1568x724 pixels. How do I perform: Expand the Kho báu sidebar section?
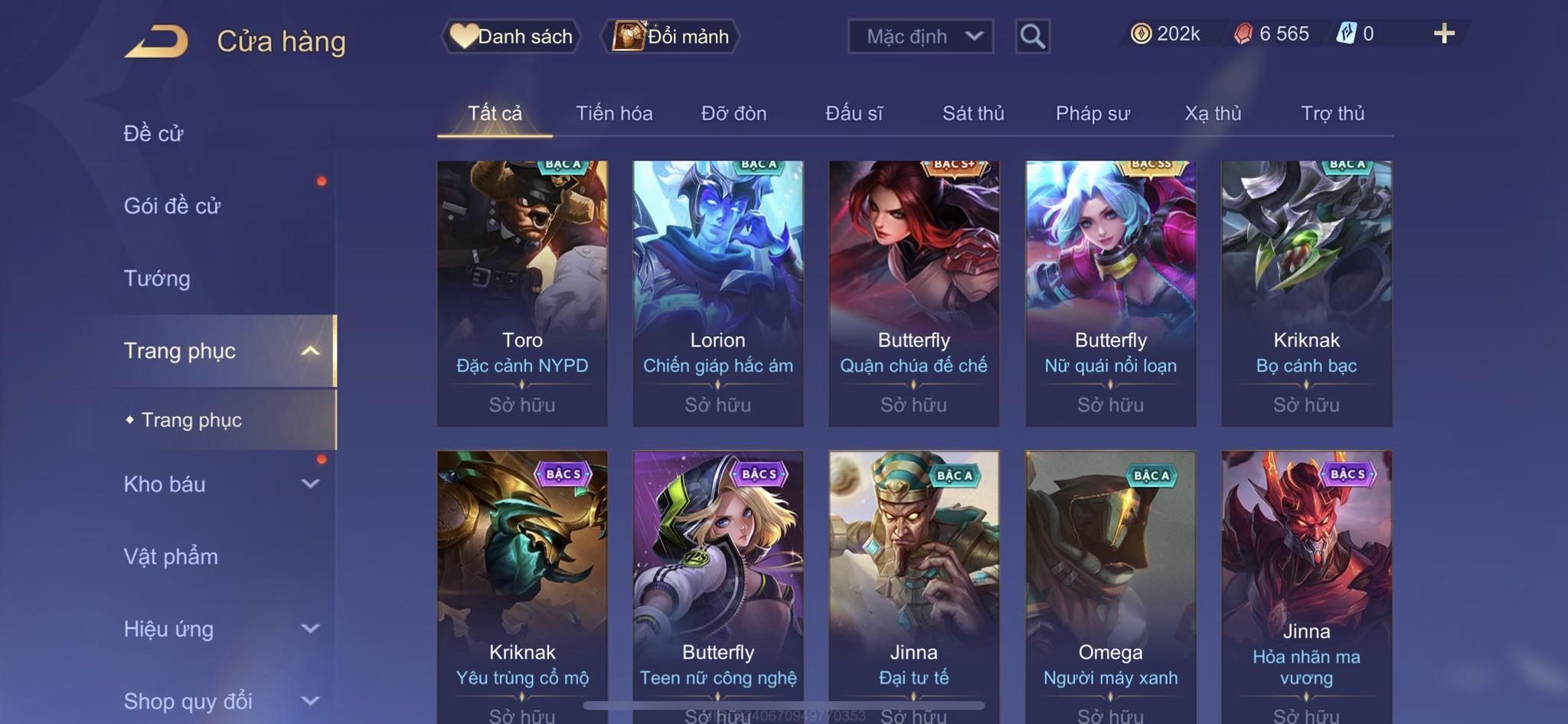(x=310, y=484)
